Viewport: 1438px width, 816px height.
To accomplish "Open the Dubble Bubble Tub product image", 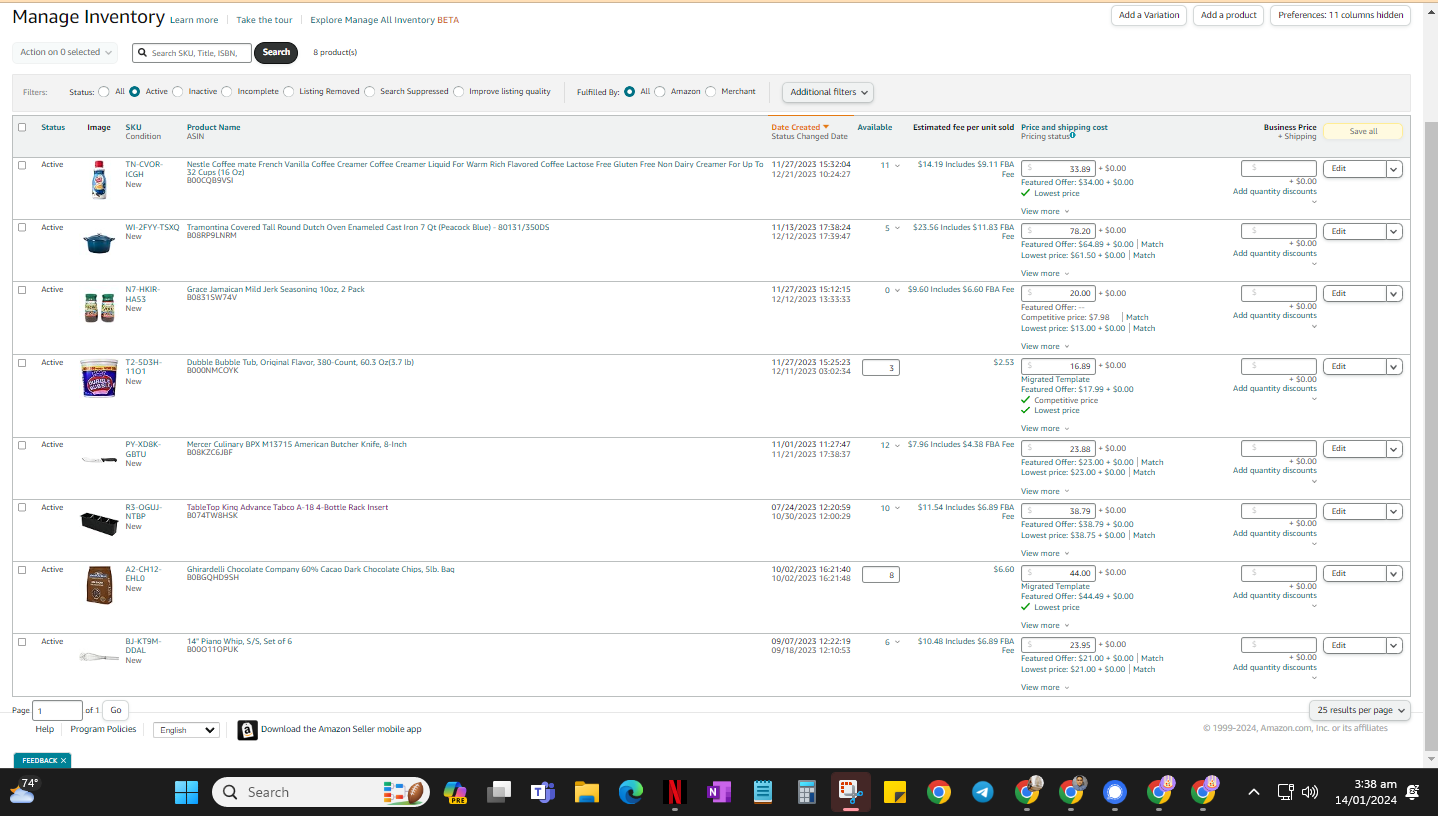I will (99, 378).
